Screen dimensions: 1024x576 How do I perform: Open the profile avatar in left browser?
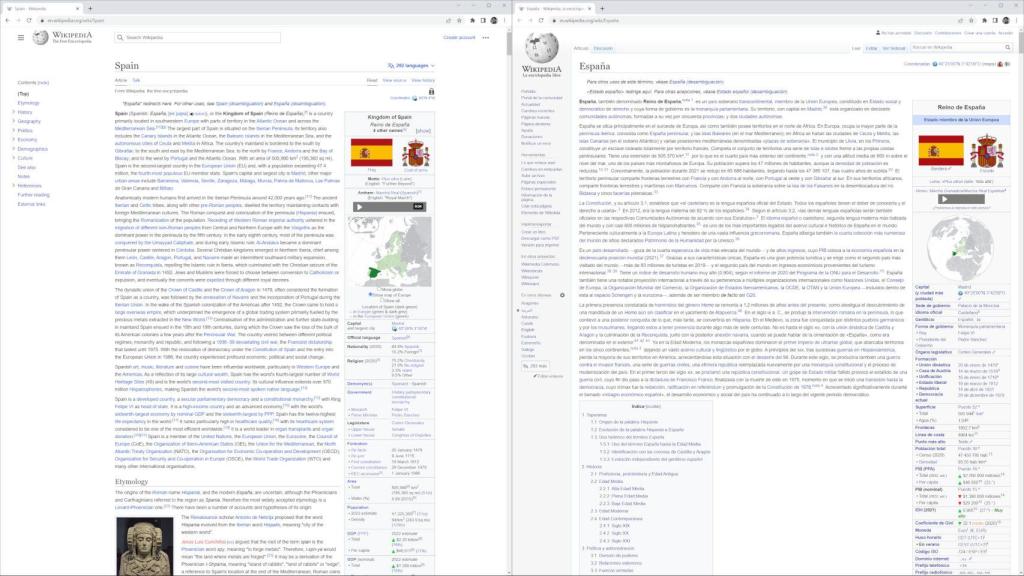(494, 20)
